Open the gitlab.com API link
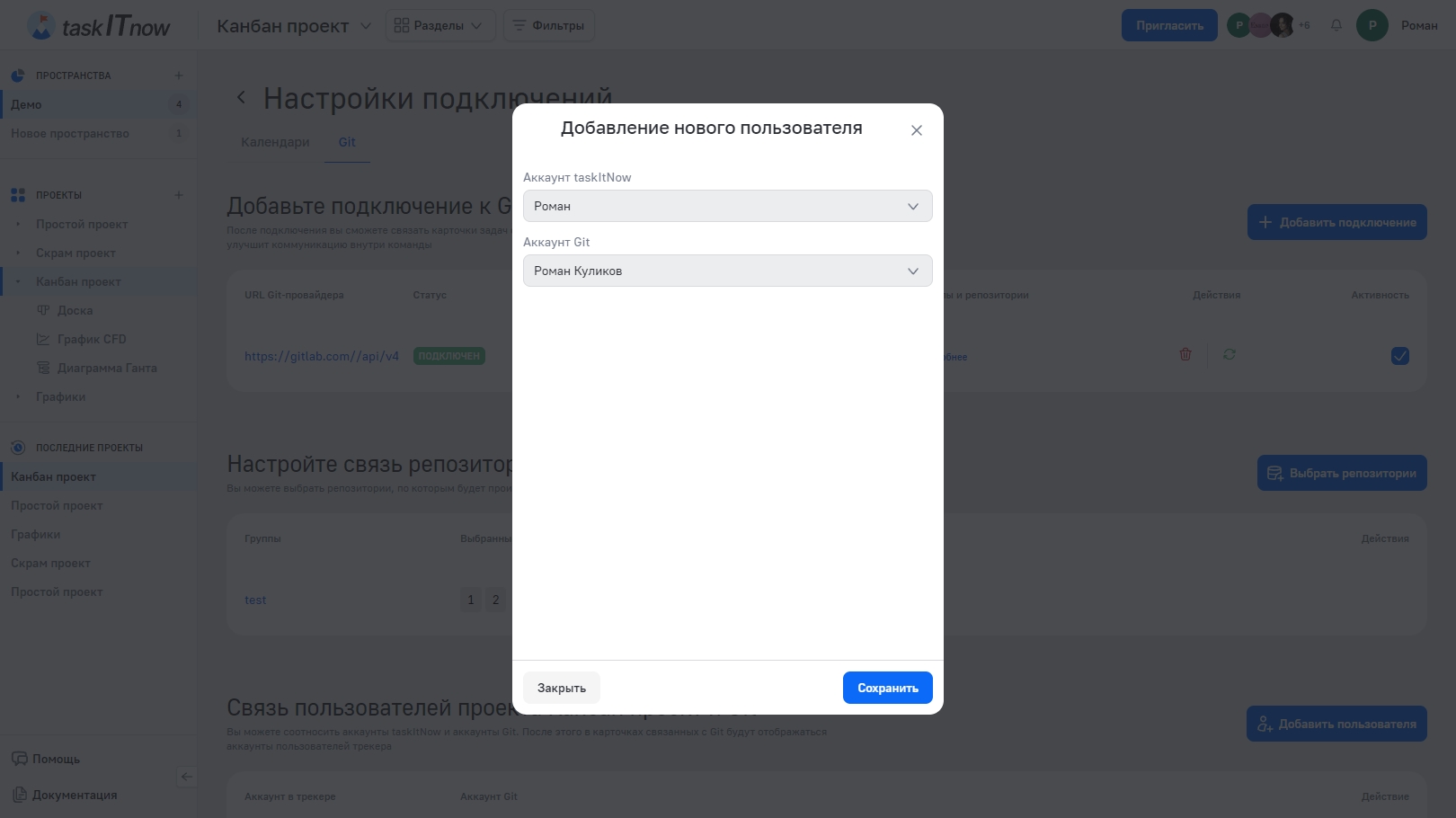The height and width of the screenshot is (818, 1456). (321, 356)
